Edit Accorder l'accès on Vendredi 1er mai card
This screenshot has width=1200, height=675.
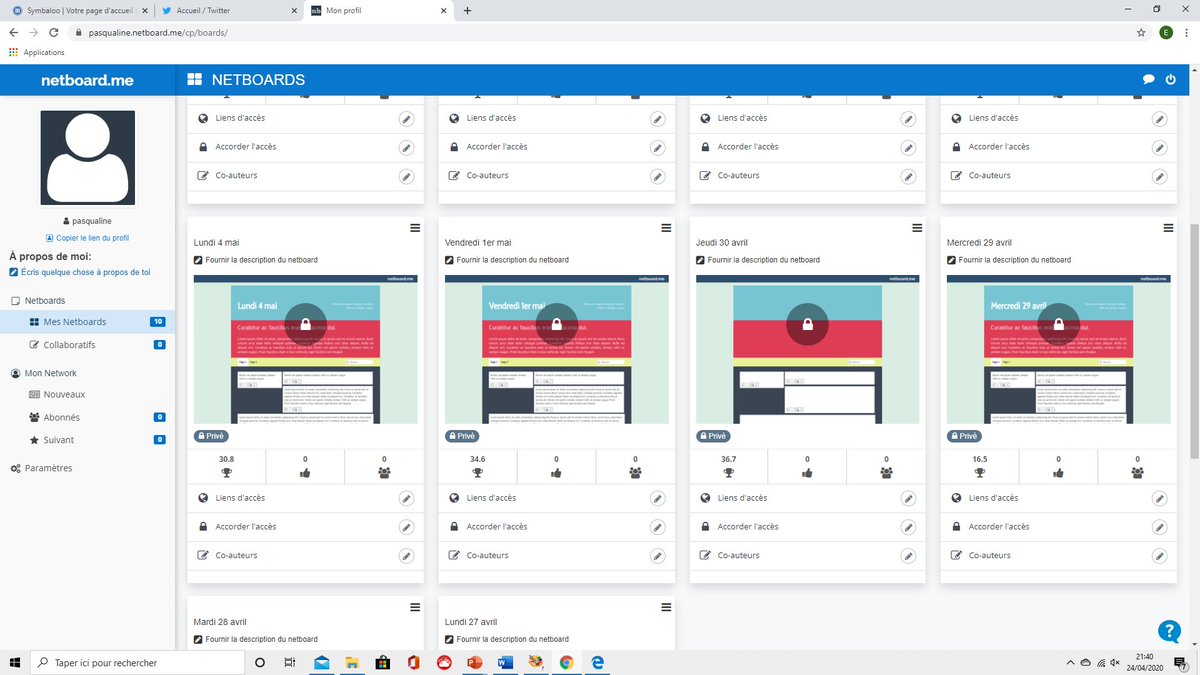(x=657, y=527)
